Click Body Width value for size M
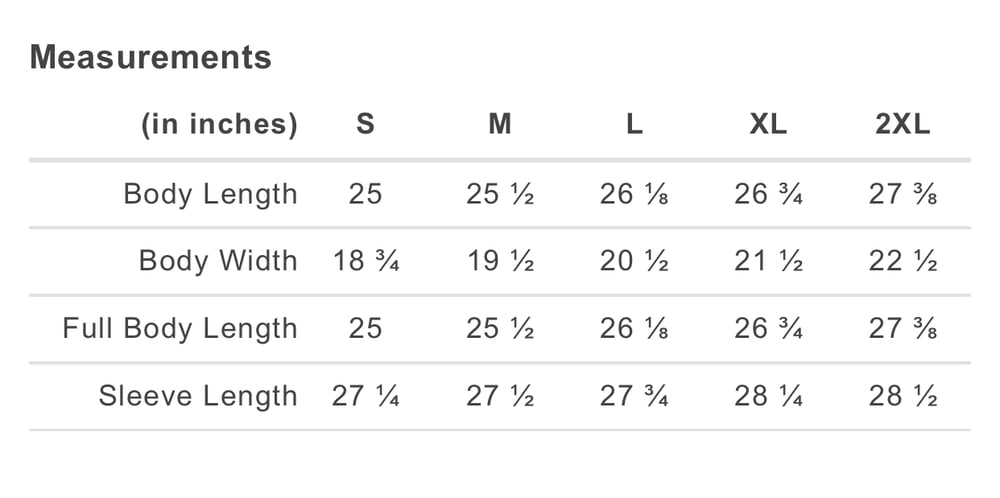The height and width of the screenshot is (498, 1000). coord(500,261)
